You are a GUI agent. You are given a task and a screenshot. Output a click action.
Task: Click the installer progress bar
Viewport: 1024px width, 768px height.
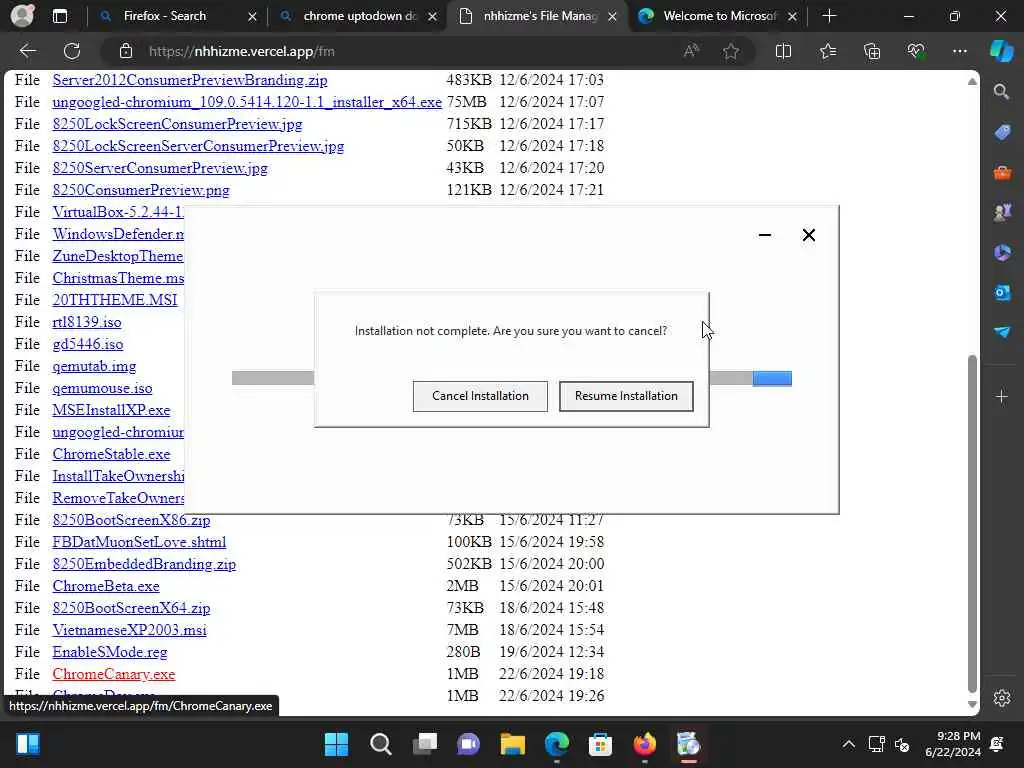(x=511, y=378)
